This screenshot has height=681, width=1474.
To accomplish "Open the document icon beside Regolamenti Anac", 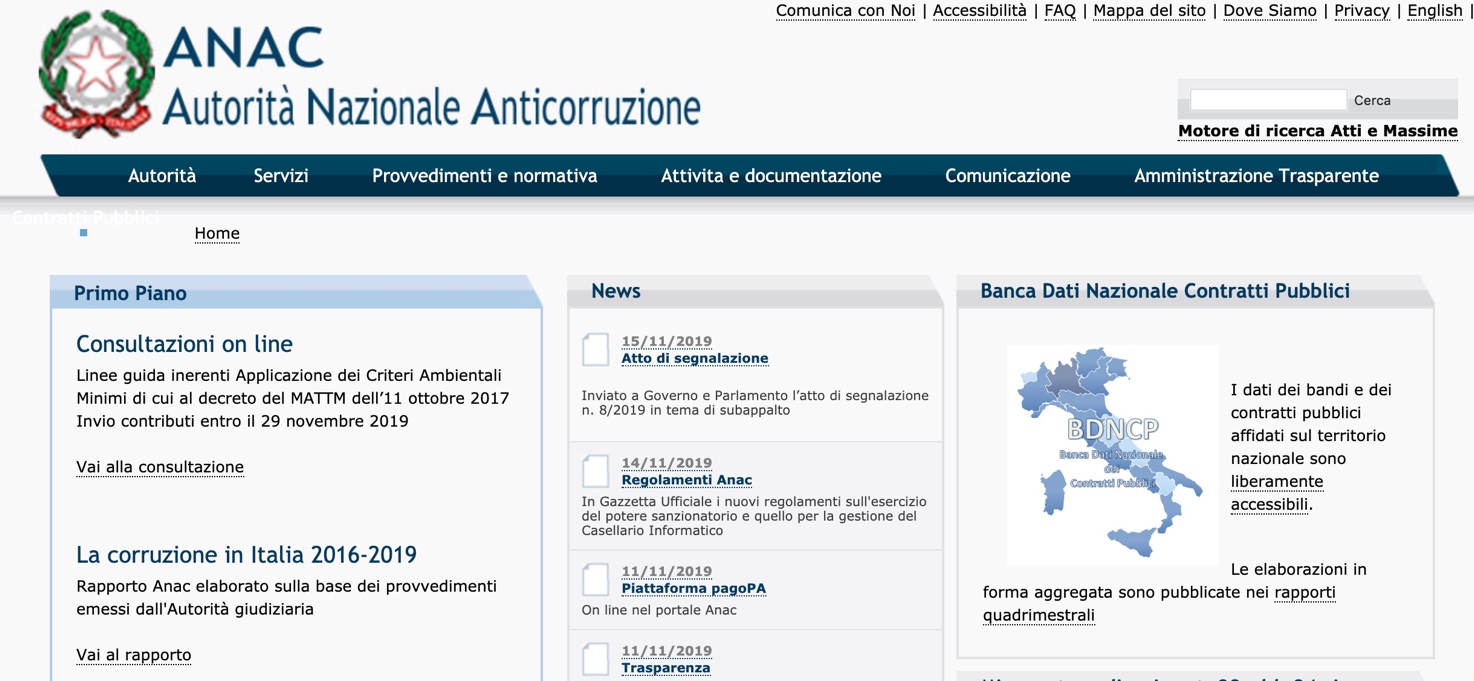I will pos(596,471).
